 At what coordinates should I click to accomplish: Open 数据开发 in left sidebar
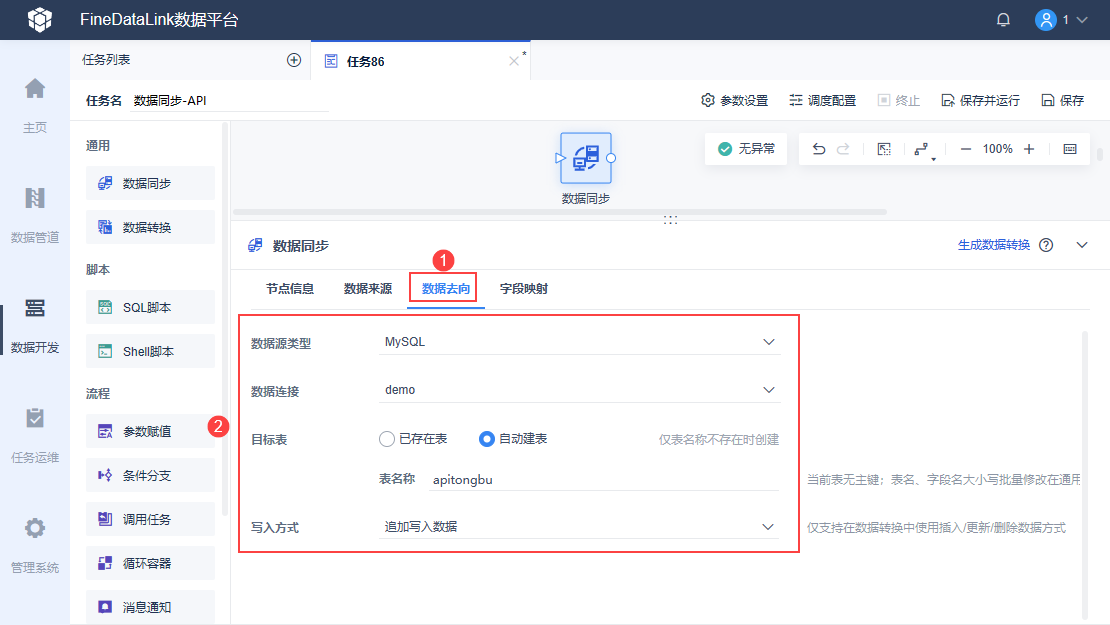(35, 326)
